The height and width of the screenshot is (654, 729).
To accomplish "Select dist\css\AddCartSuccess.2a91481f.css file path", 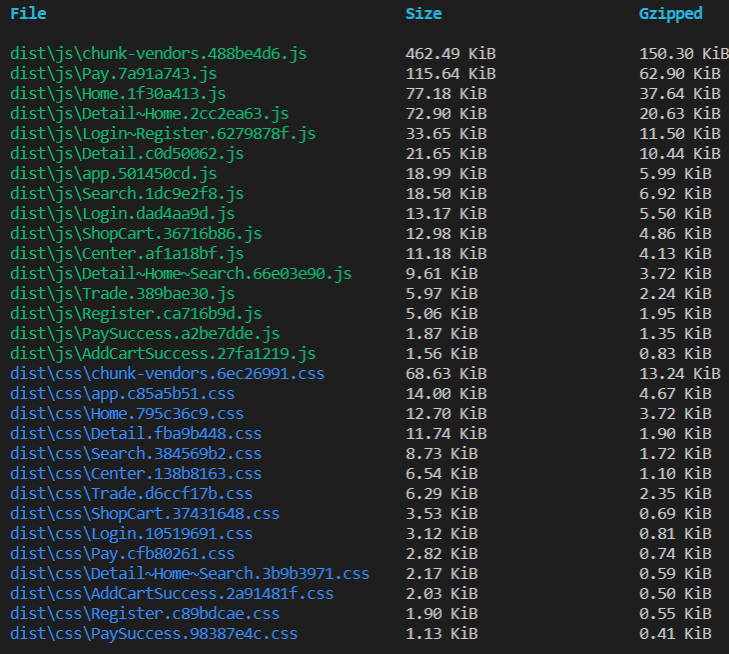I will (x=172, y=593).
